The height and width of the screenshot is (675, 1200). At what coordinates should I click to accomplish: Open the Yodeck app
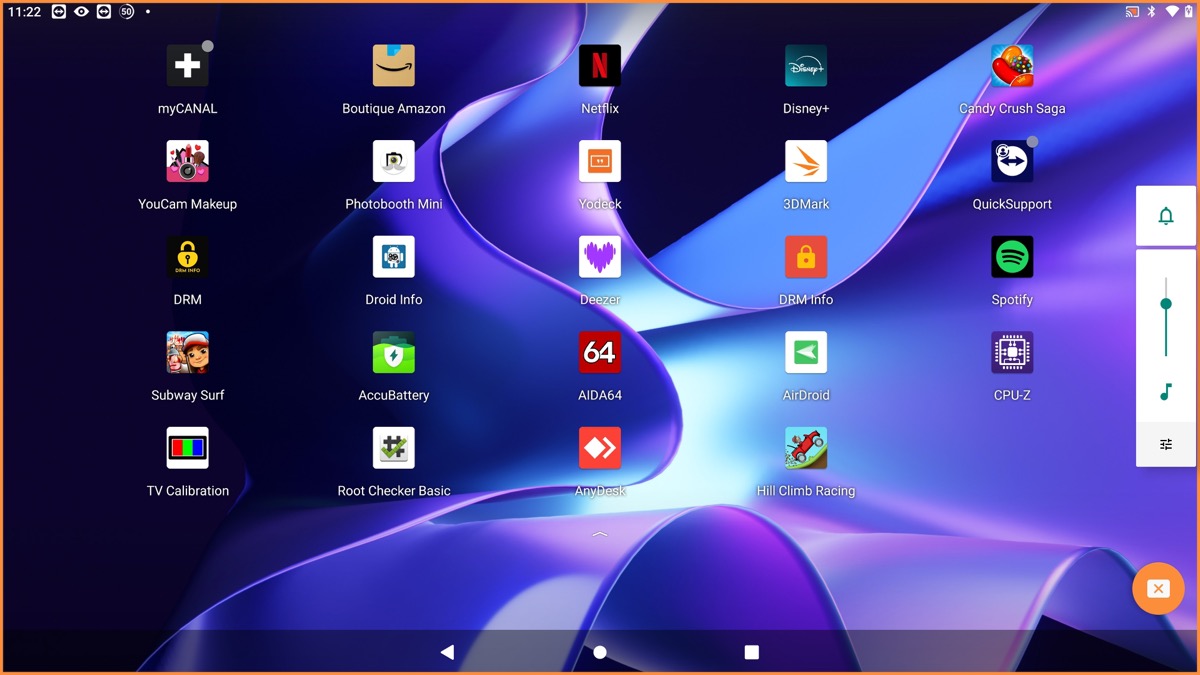(600, 161)
